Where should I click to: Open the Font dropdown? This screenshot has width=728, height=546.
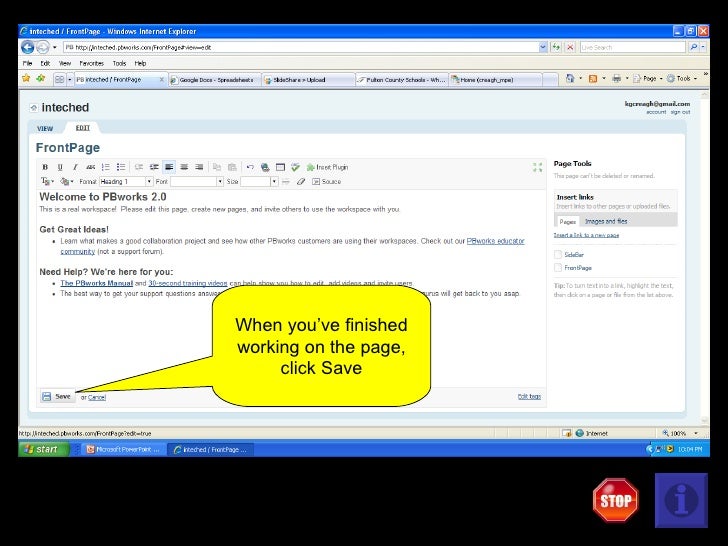pos(197,182)
